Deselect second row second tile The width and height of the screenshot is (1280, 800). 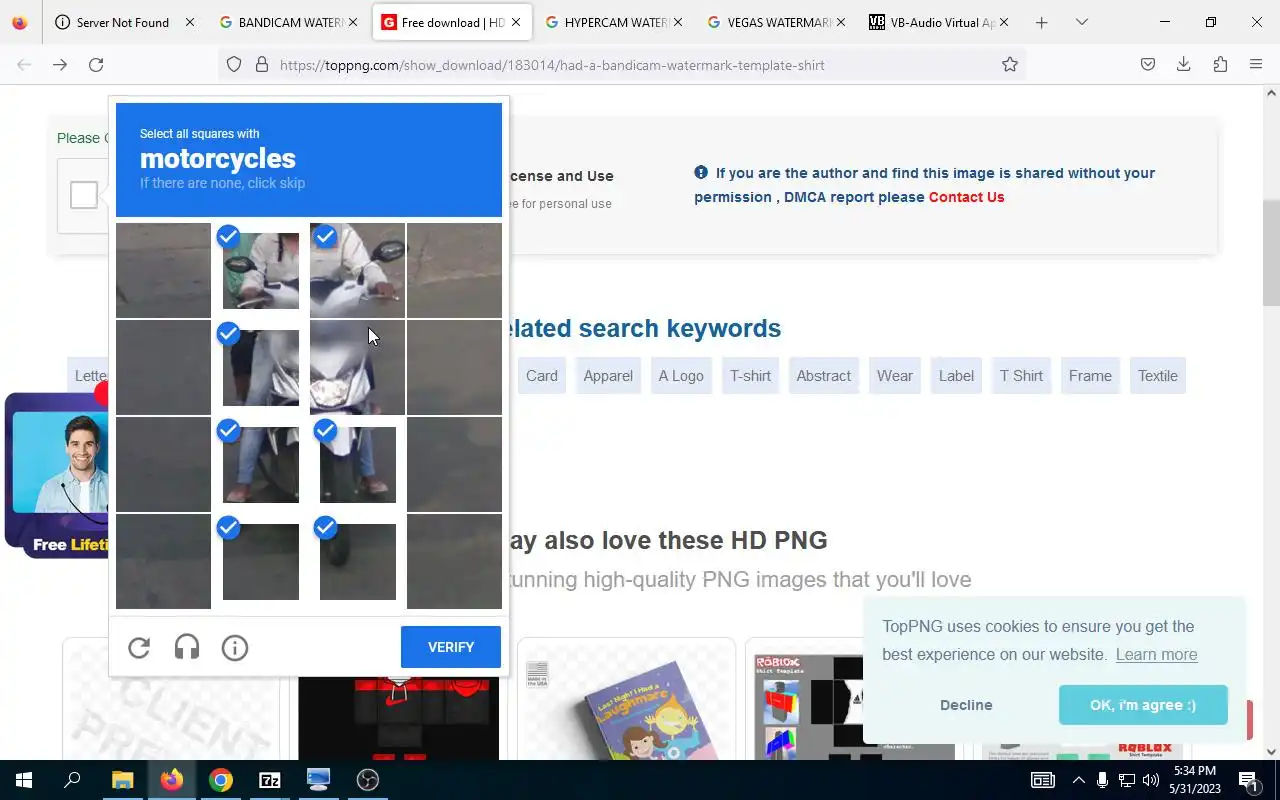[x=260, y=367]
